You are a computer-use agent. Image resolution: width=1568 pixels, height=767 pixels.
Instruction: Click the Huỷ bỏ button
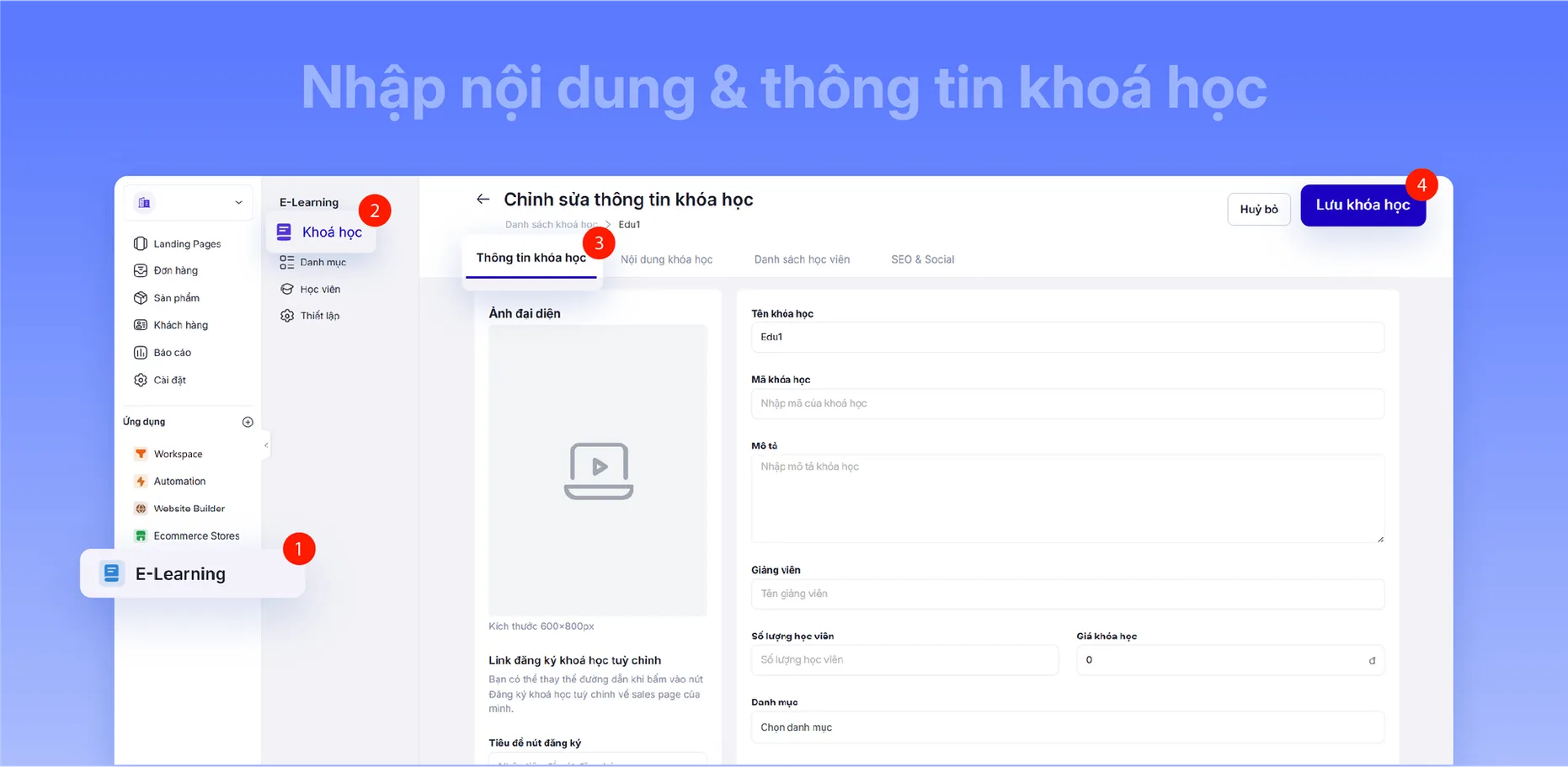tap(1259, 210)
